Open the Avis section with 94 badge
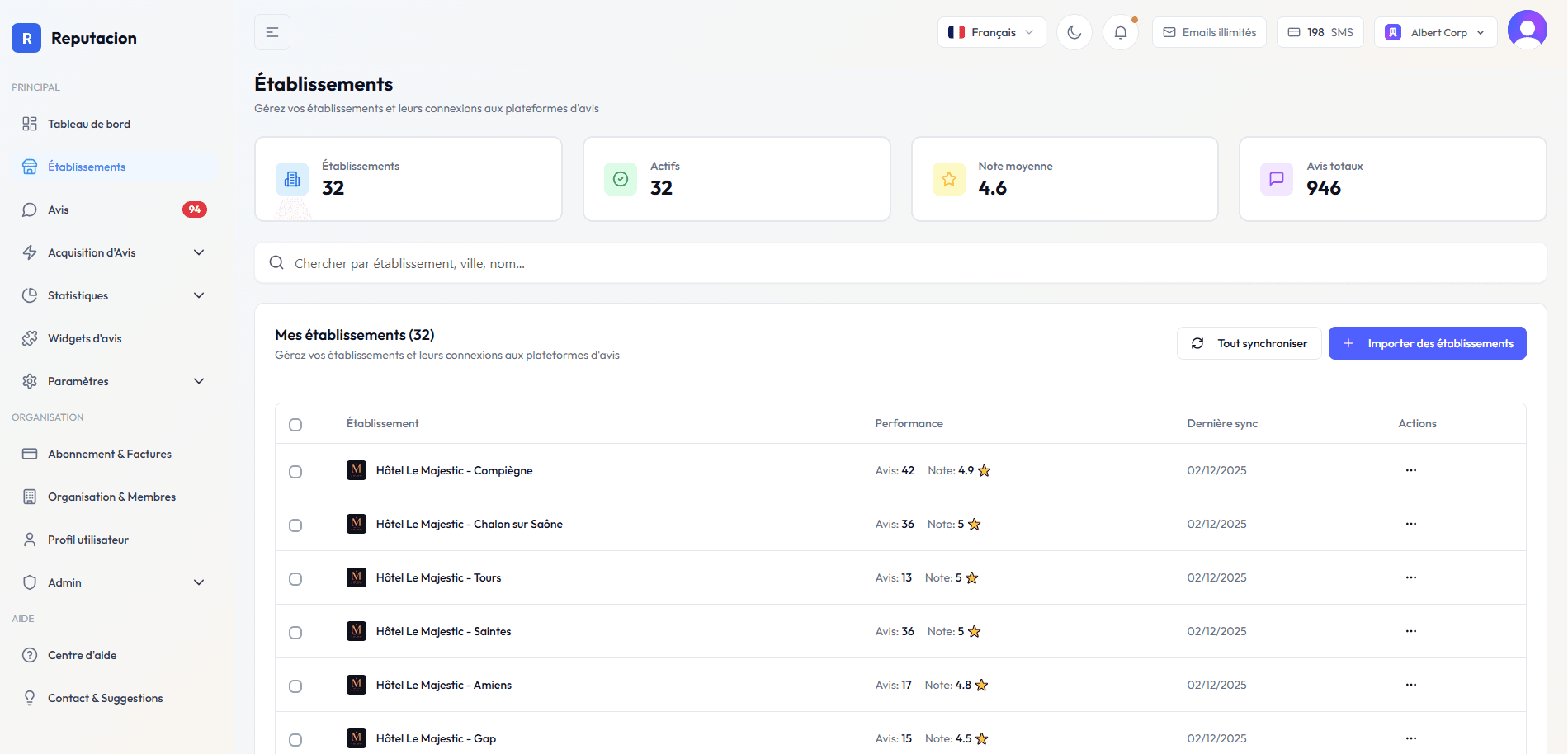This screenshot has height=754, width=1568. tap(59, 209)
